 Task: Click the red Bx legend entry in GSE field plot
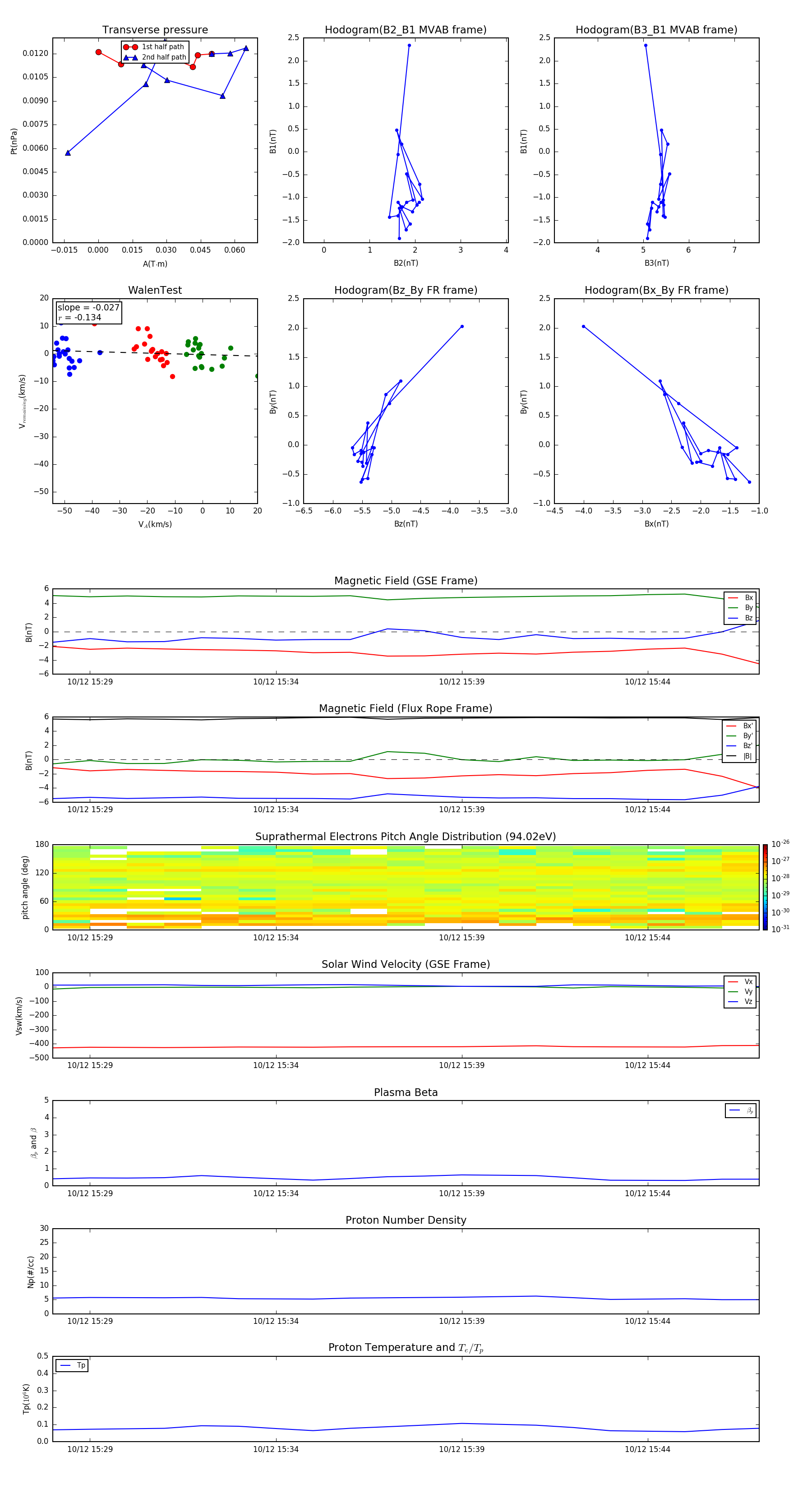pos(740,598)
